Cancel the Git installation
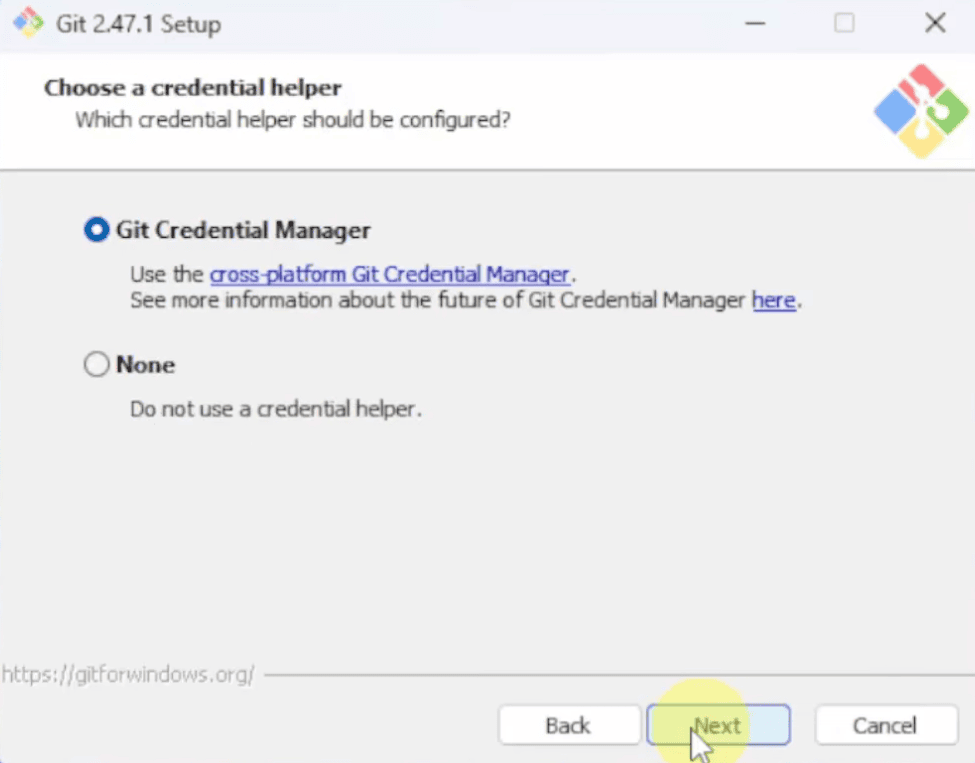 click(884, 725)
